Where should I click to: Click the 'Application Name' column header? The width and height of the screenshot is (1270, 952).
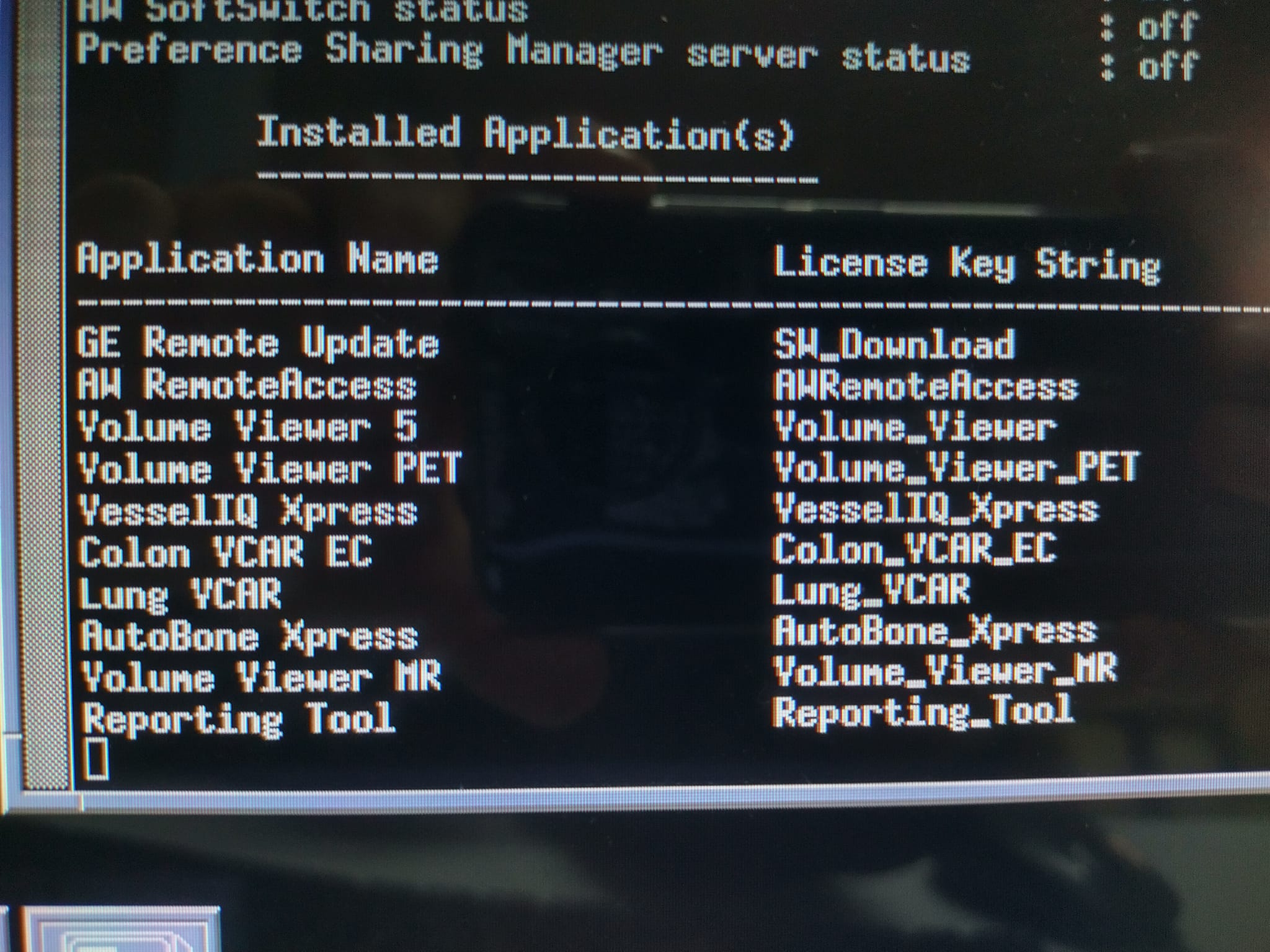tap(257, 258)
